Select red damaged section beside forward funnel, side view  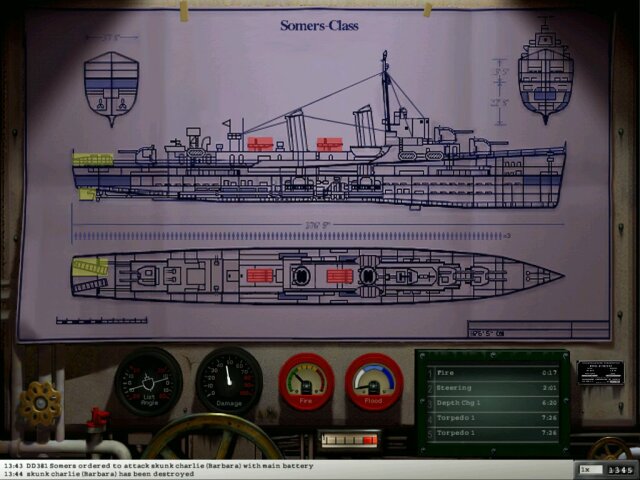330,144
